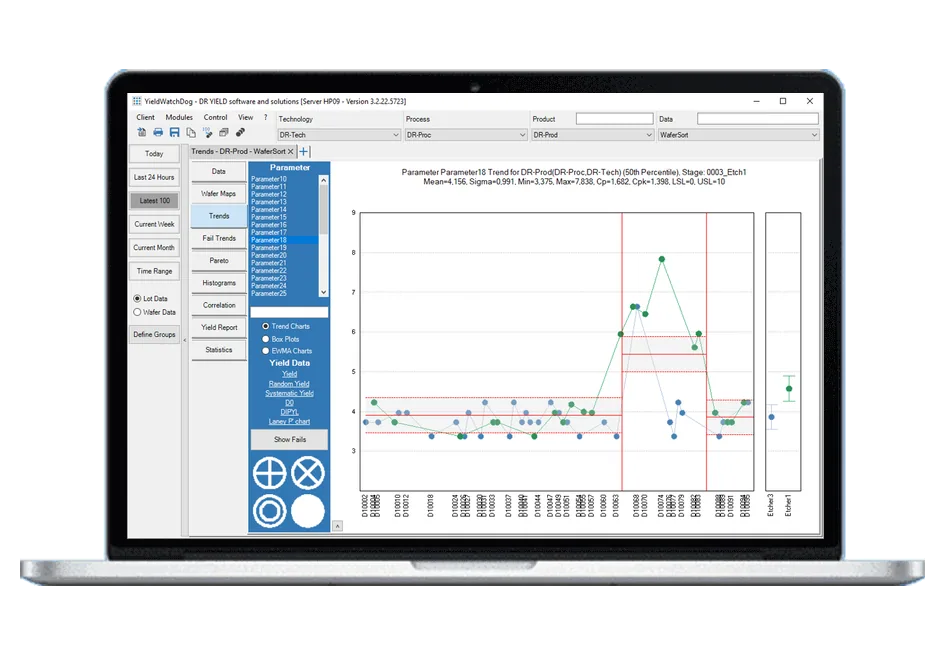Click the Today time filter button
The height and width of the screenshot is (655, 945).
click(154, 154)
